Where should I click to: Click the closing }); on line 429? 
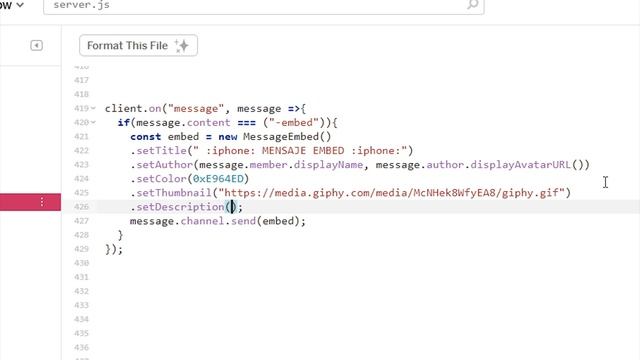pyautogui.click(x=114, y=249)
